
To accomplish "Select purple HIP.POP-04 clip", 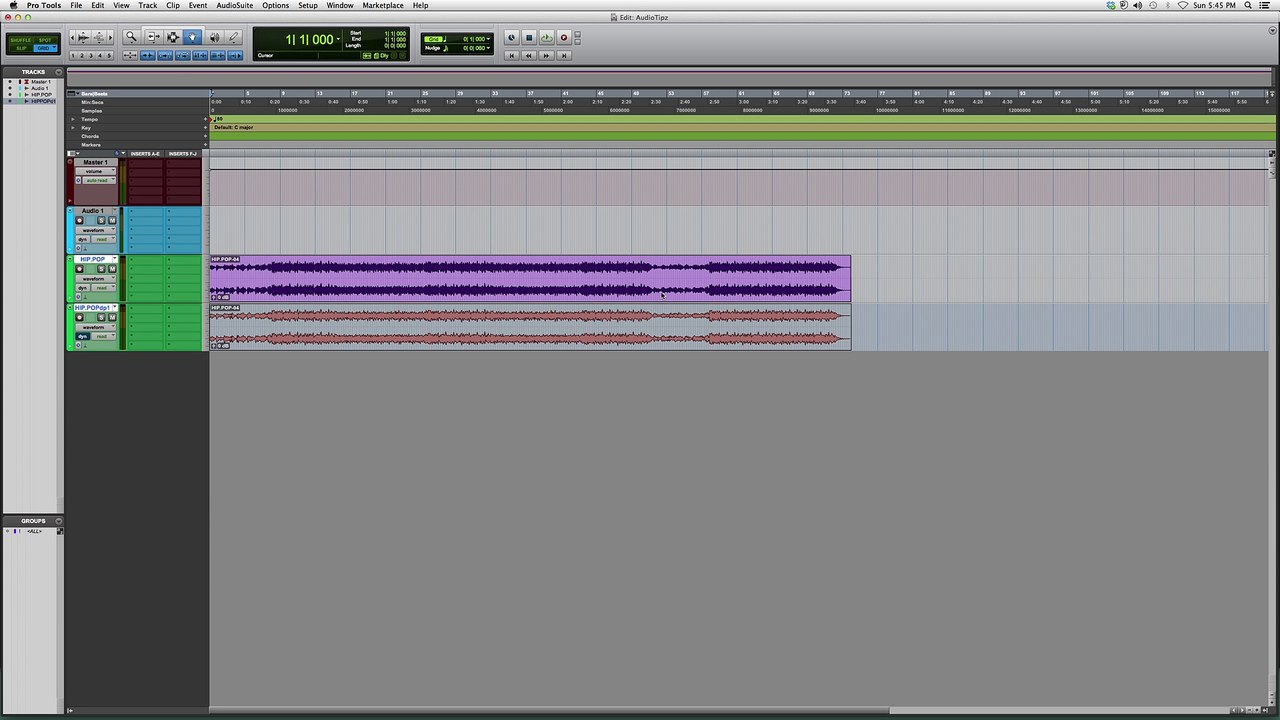I will (530, 278).
